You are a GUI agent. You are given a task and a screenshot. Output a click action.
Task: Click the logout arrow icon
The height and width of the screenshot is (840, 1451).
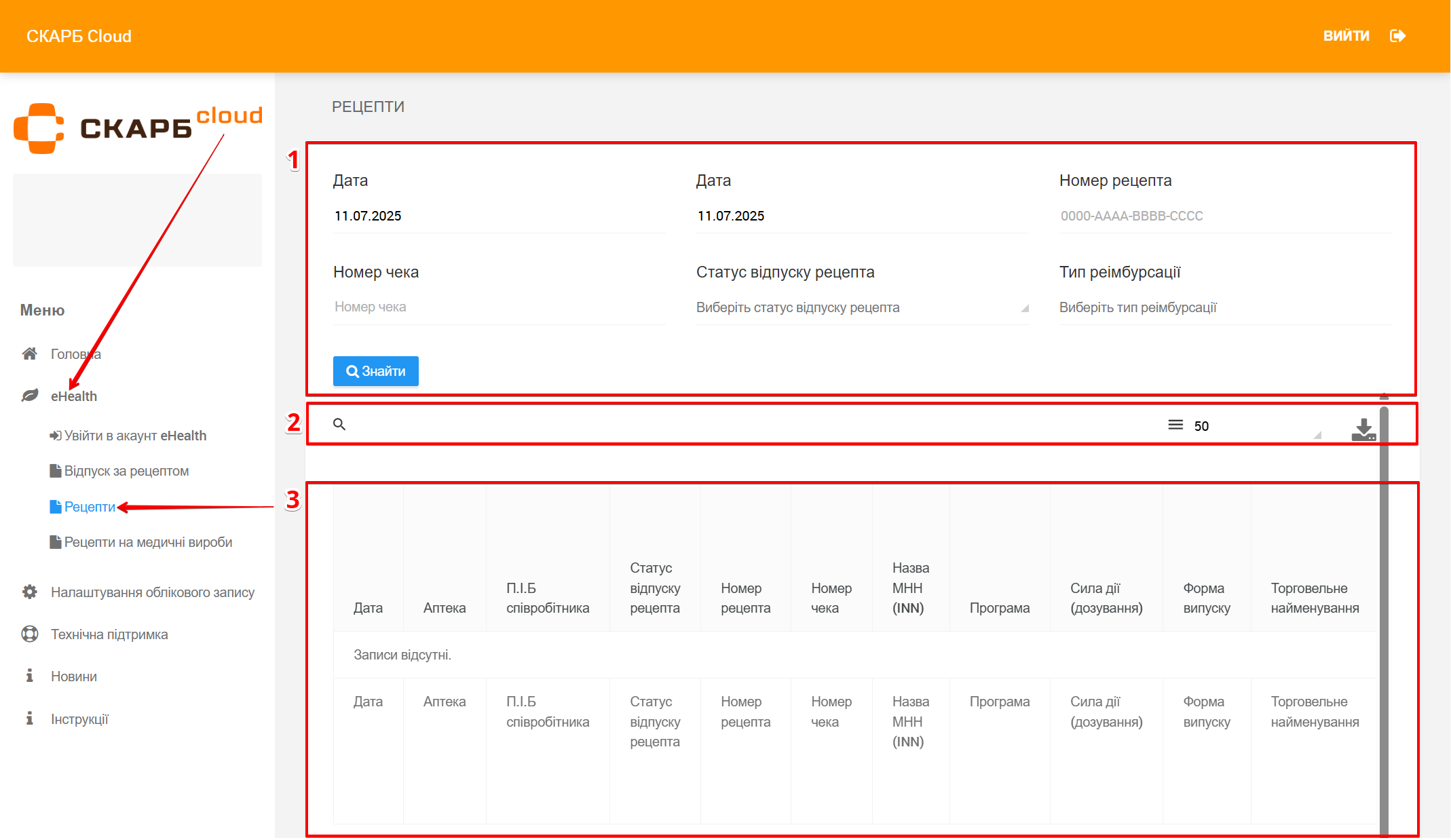[x=1397, y=36]
